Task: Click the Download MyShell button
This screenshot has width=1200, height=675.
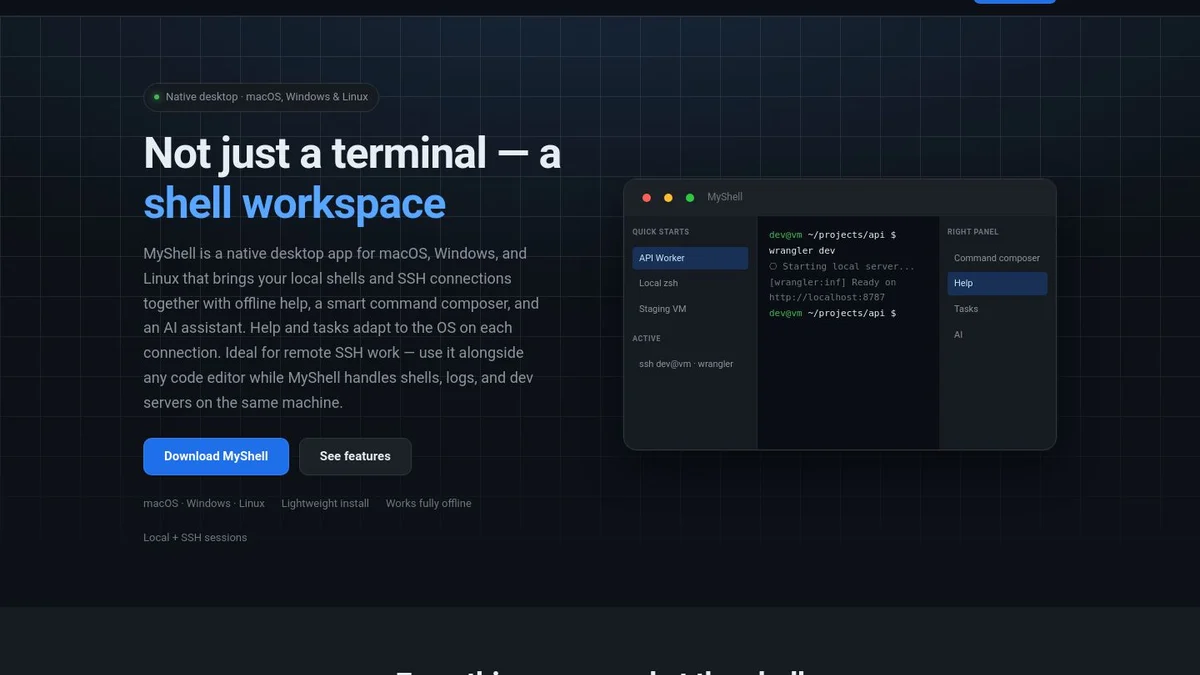Action: point(216,456)
